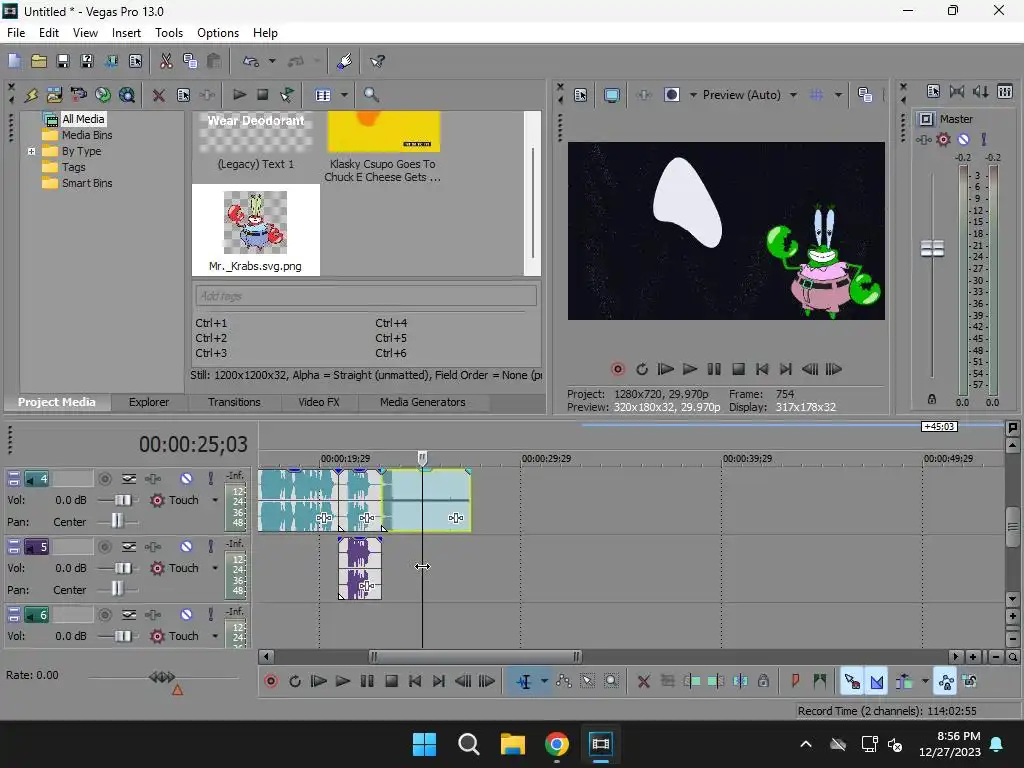This screenshot has width=1024, height=768.
Task: Open the edit tool selector dropdown arrow
Action: tap(543, 681)
